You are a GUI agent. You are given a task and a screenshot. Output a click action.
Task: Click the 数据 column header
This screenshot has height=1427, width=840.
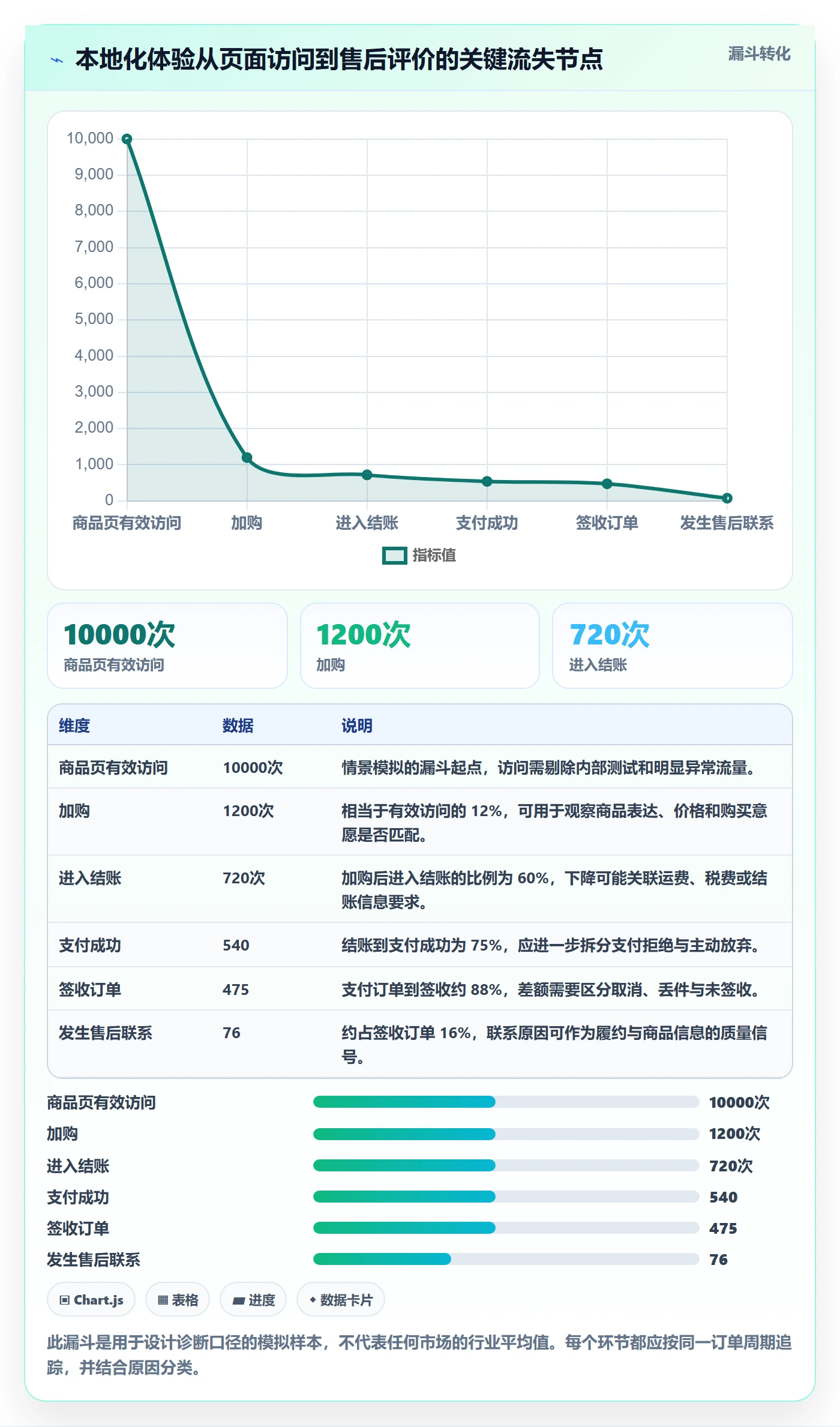point(238,726)
